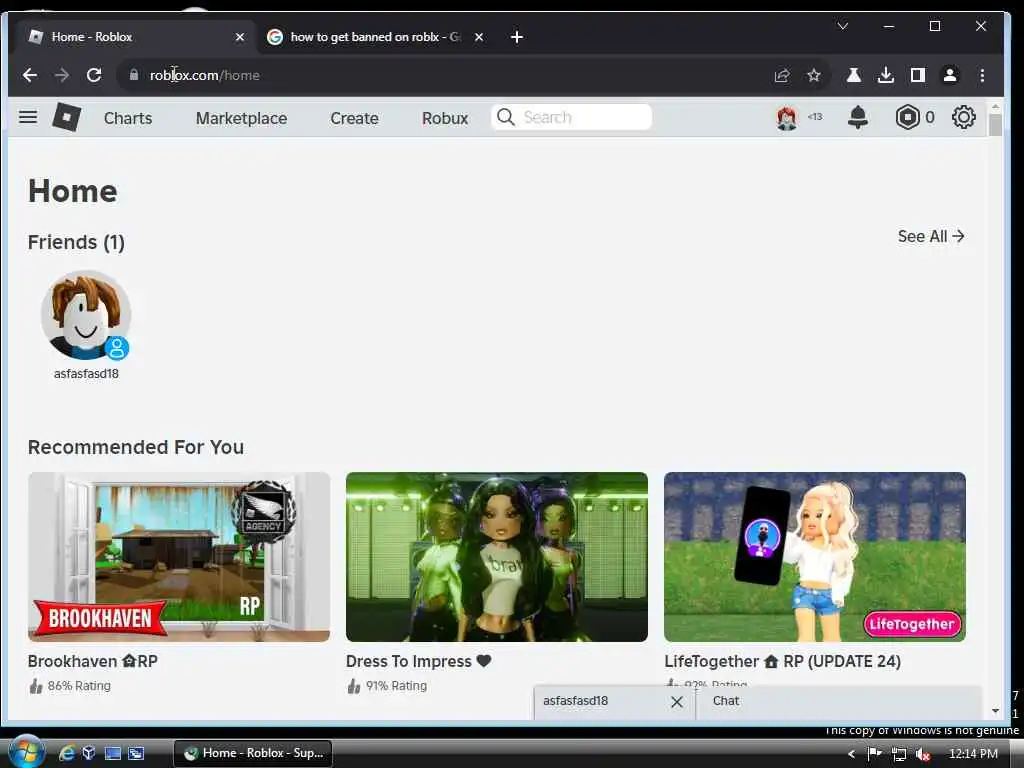Share this page icon
The image size is (1024, 768).
coord(782,76)
